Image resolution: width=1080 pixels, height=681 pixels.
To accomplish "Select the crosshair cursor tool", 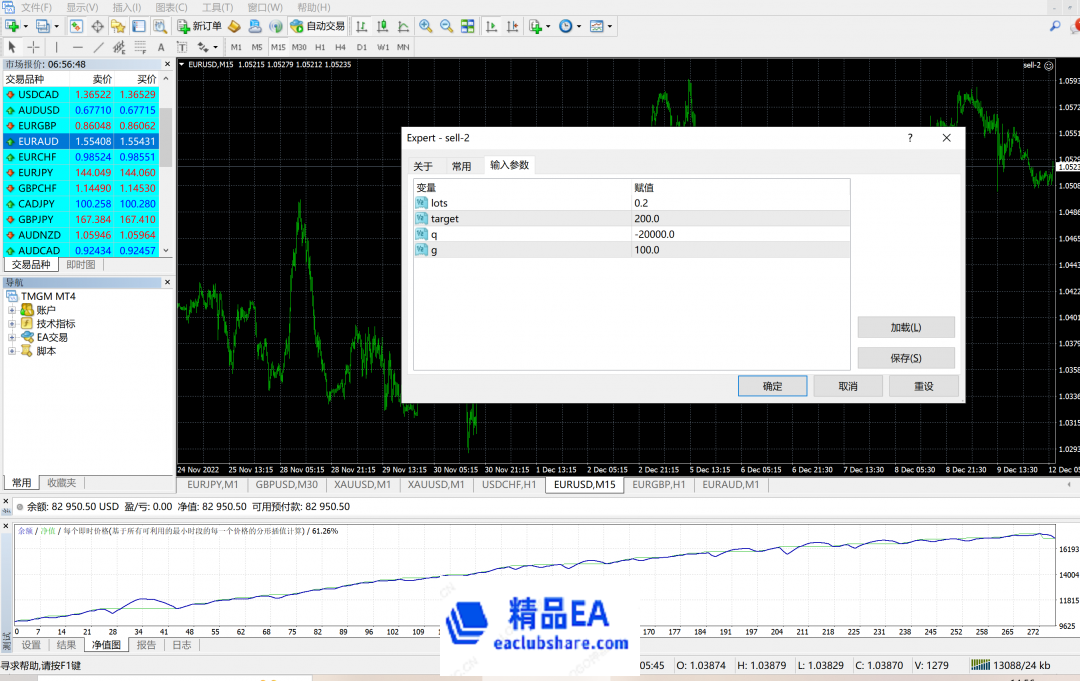I will coord(34,47).
